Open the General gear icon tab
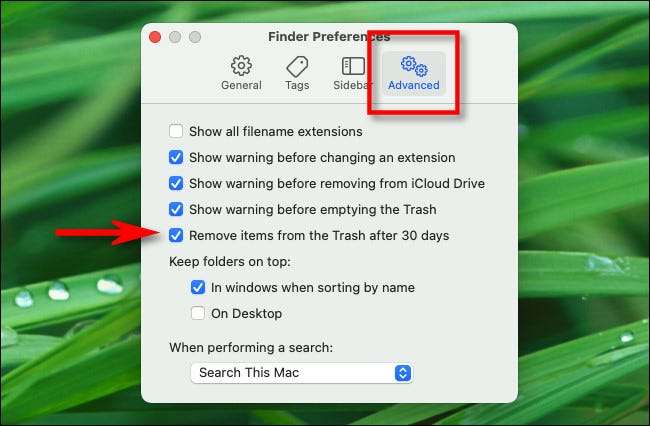 coord(241,65)
